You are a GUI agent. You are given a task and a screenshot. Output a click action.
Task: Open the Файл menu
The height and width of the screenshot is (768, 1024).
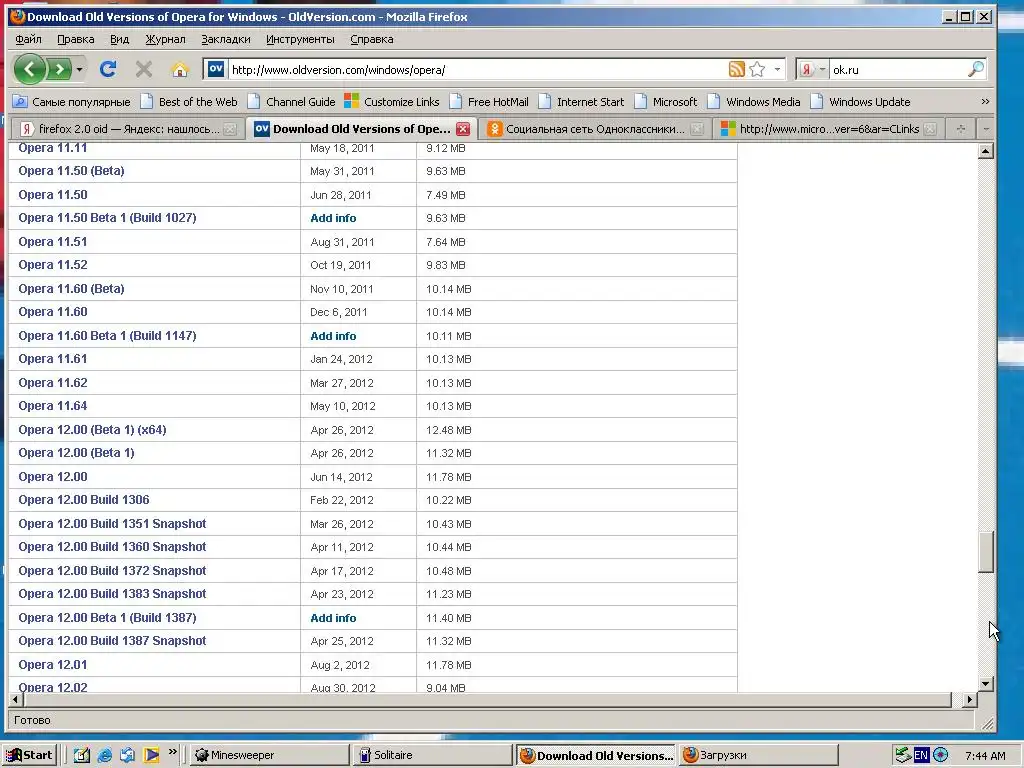[x=28, y=39]
